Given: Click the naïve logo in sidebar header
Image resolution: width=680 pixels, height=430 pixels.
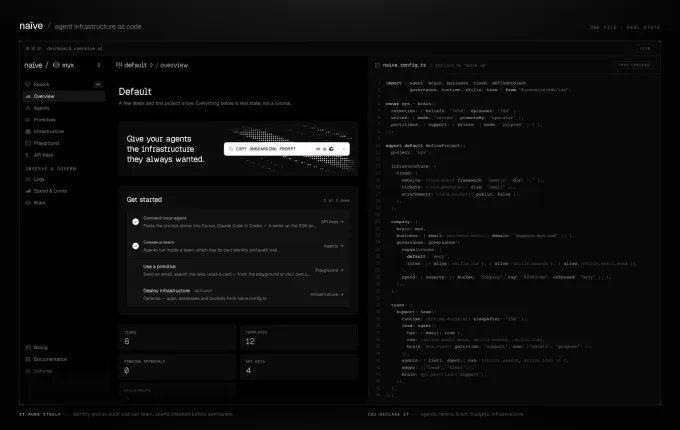Looking at the screenshot, I should (33, 65).
